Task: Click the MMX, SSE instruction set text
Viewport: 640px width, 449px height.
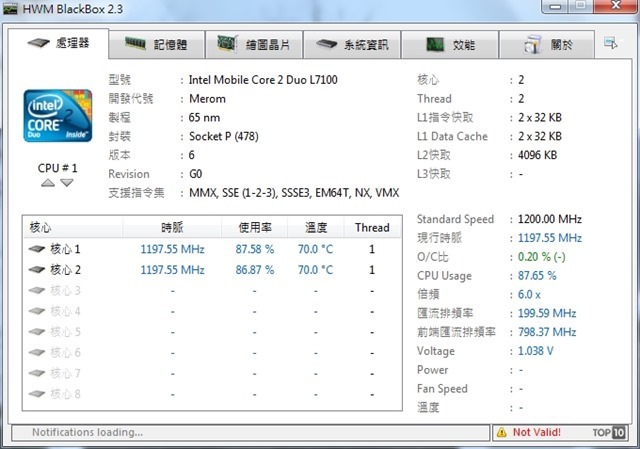Action: pyautogui.click(x=294, y=193)
